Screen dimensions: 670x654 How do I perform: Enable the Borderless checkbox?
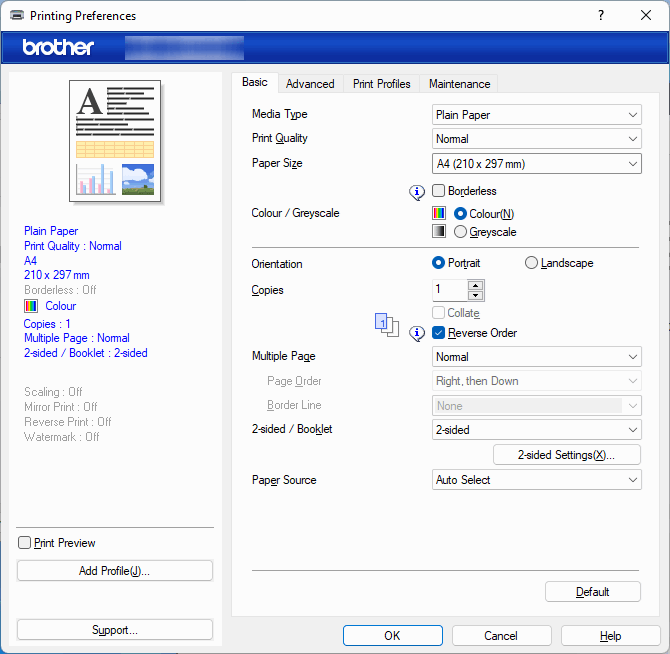439,191
